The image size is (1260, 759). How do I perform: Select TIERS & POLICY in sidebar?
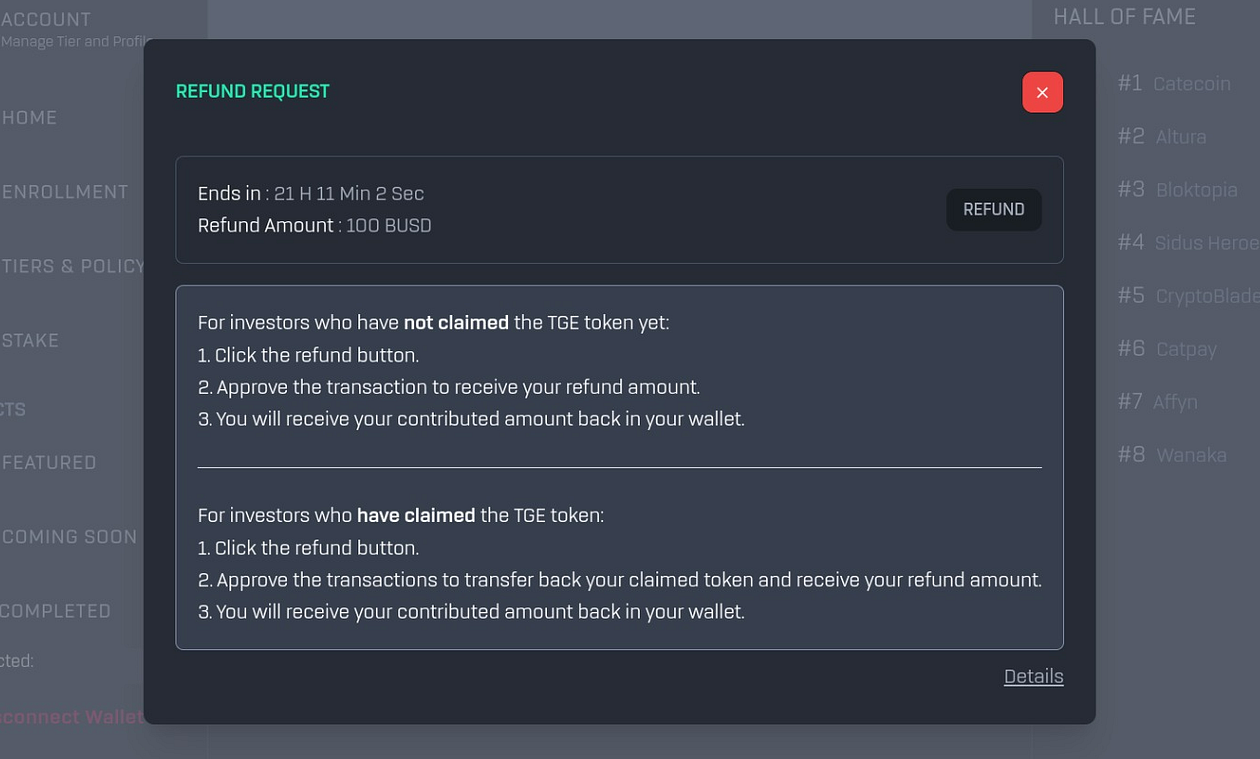pos(73,266)
